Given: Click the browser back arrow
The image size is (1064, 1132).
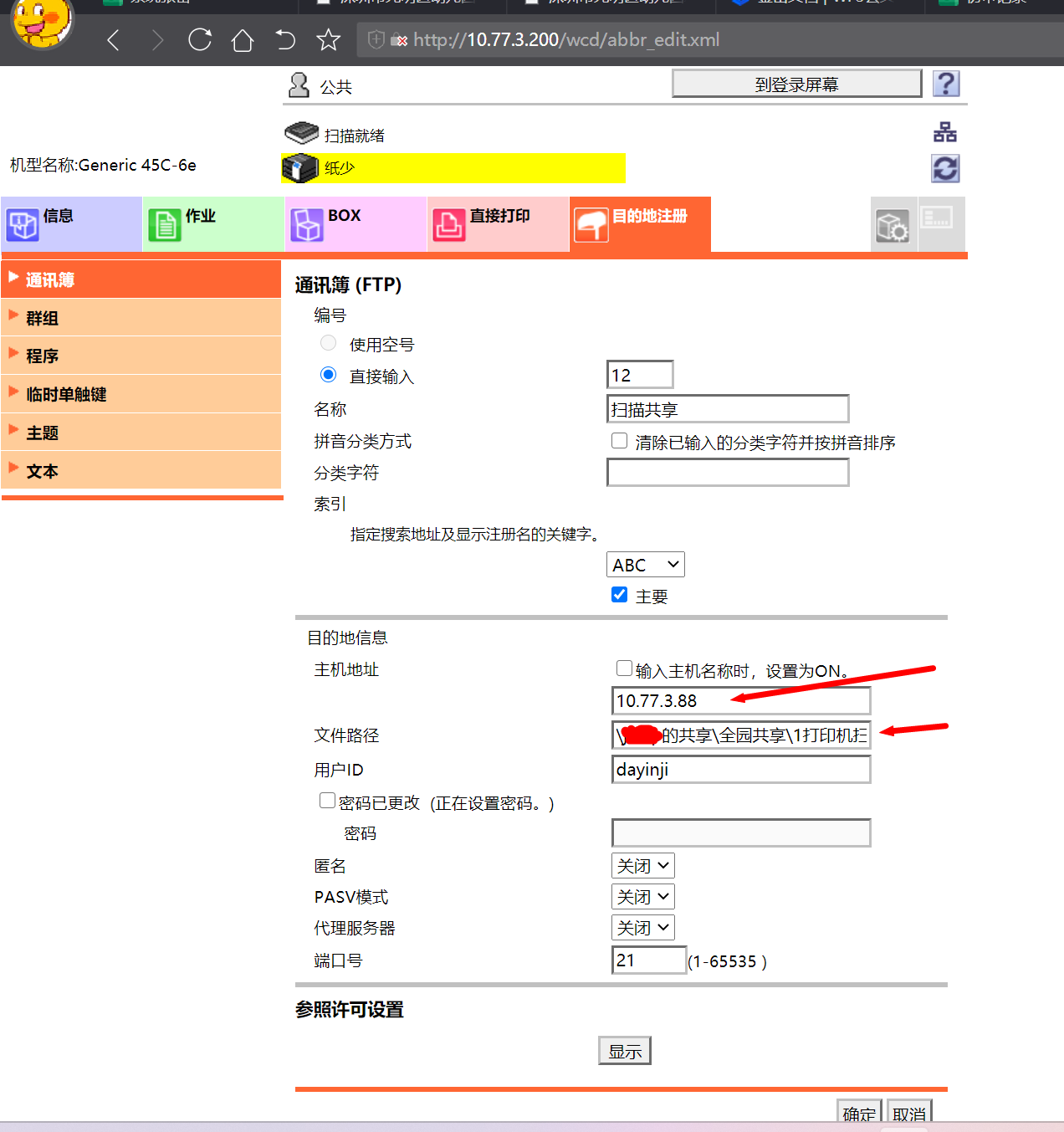Looking at the screenshot, I should click(114, 40).
